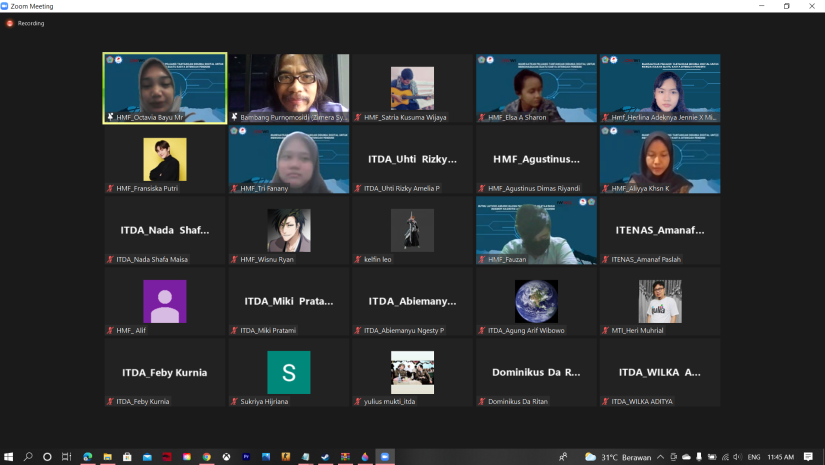
Task: Open Task View from the taskbar
Action: [x=67, y=456]
